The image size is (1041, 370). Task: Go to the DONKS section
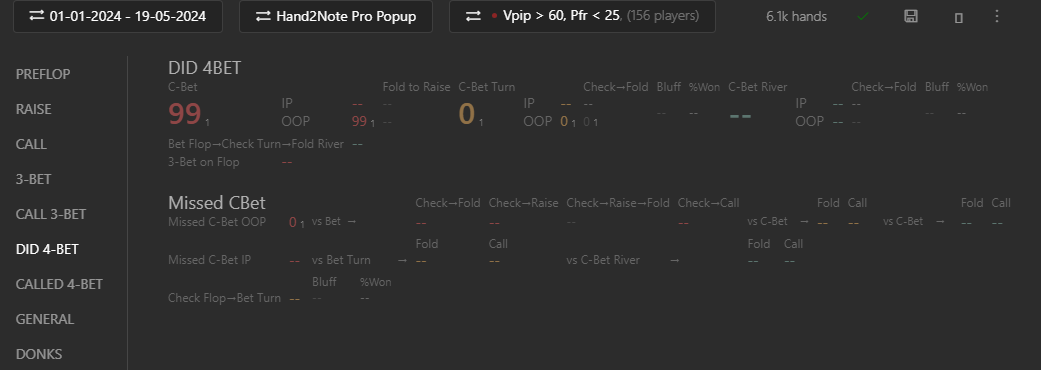click(x=39, y=354)
